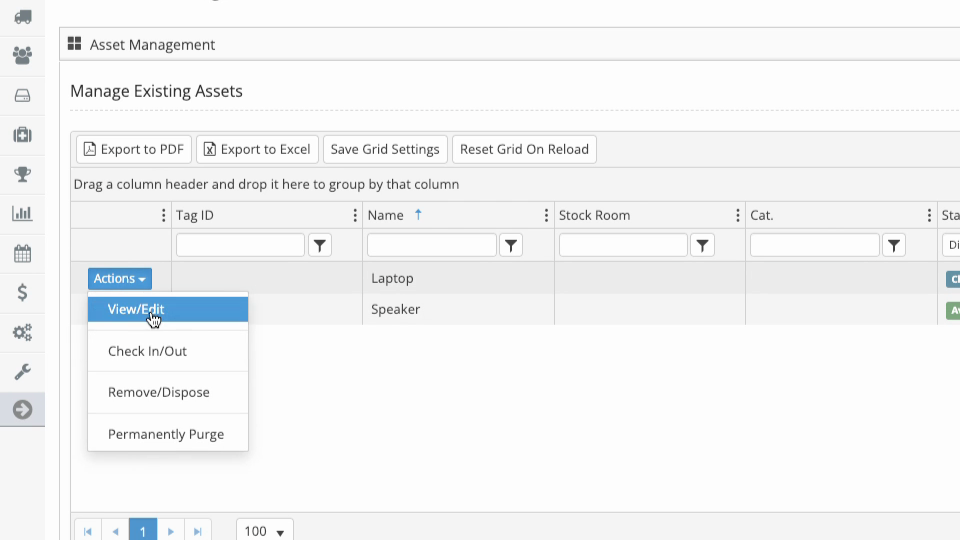The image size is (960, 540).
Task: Open the hard drive sidebar icon
Action: coord(23,96)
